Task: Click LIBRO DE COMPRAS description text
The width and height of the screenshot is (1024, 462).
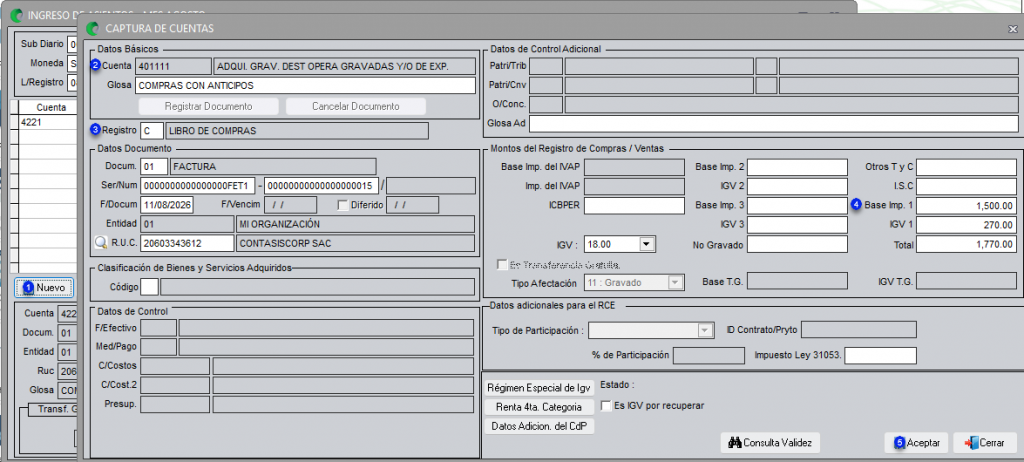Action: [212, 131]
